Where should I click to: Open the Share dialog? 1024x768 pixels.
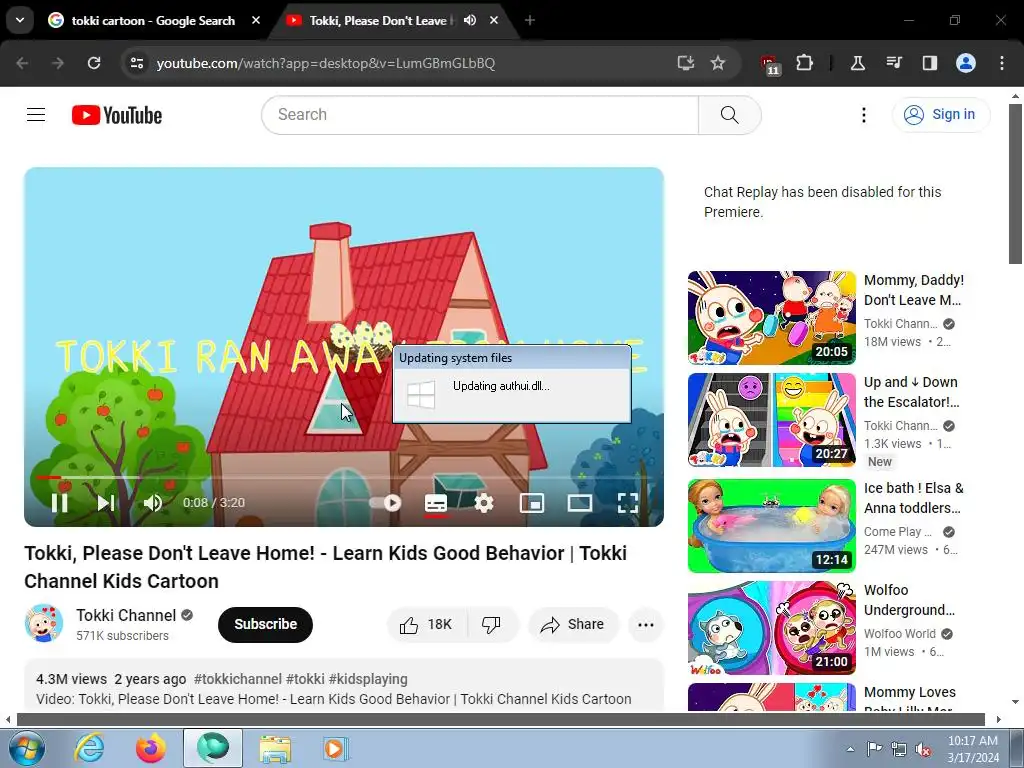(573, 624)
